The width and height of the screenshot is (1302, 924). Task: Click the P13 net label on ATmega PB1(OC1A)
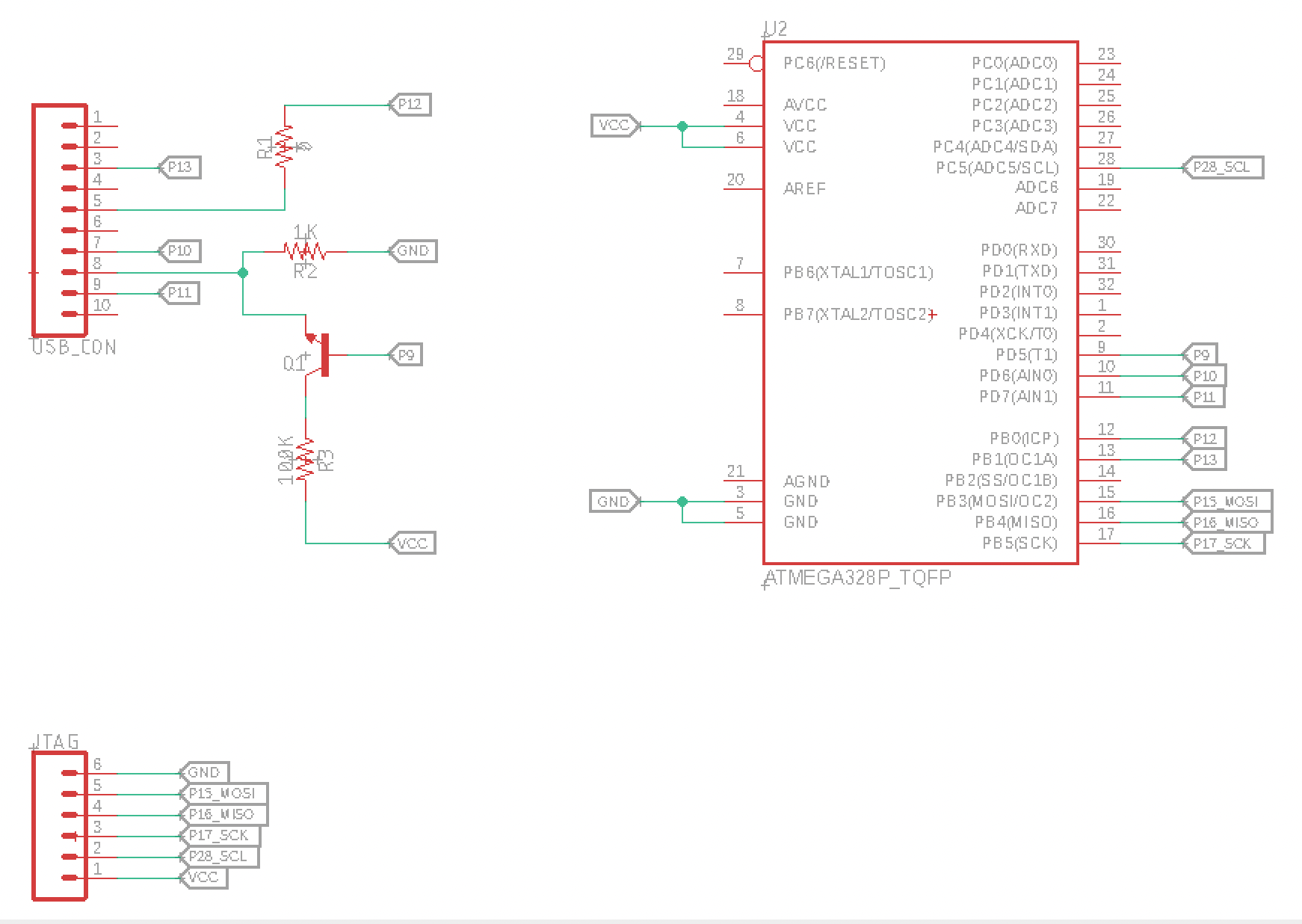[x=1205, y=460]
